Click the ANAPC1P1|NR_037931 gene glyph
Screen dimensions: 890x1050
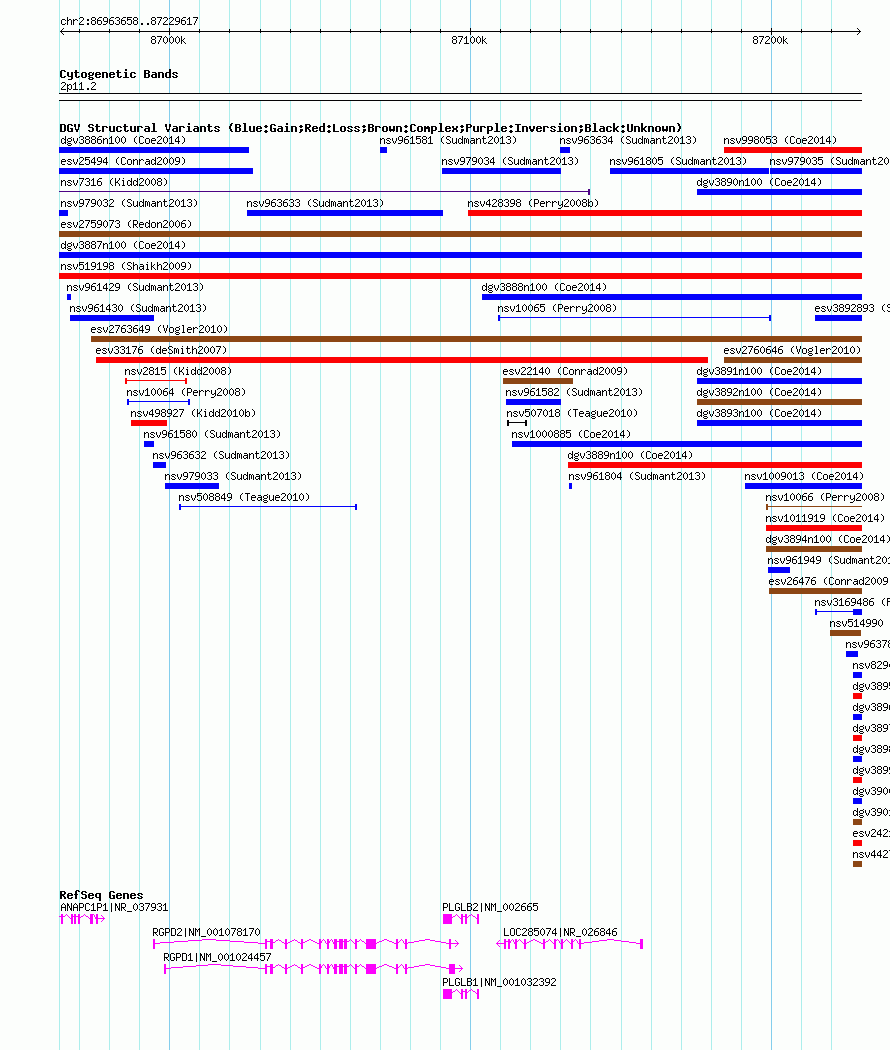pos(82,919)
